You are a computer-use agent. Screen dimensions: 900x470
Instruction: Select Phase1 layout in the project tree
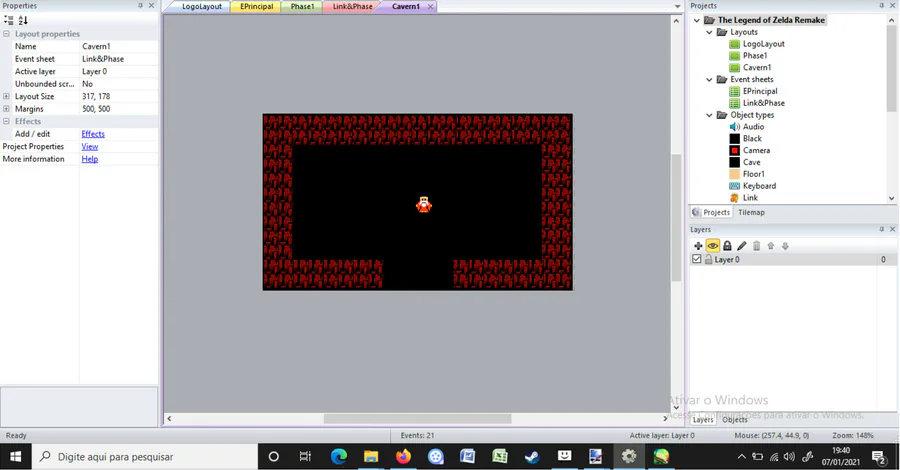pyautogui.click(x=755, y=56)
